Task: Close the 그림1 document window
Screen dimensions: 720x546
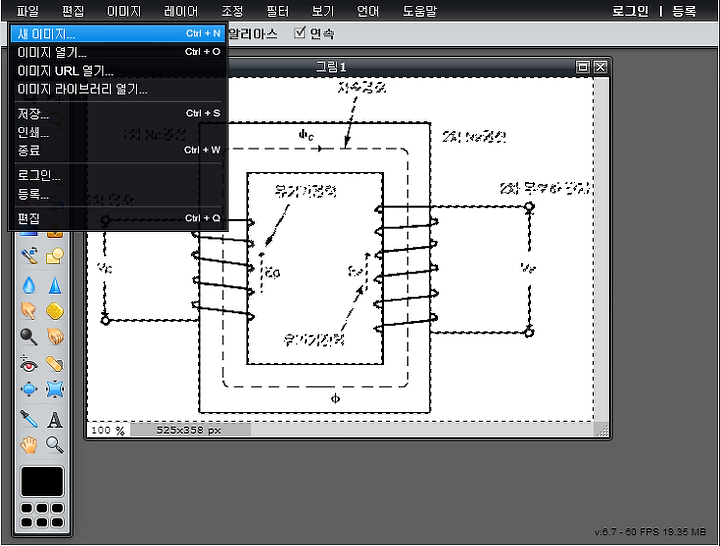Action: click(x=600, y=67)
